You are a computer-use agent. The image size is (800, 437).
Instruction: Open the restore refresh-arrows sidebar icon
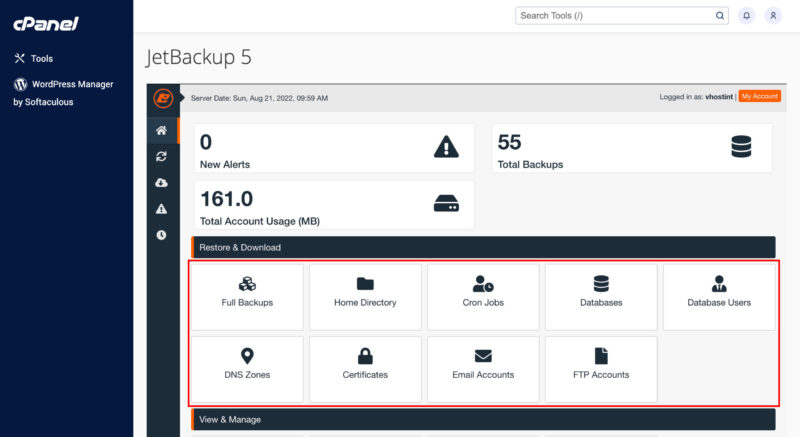161,157
